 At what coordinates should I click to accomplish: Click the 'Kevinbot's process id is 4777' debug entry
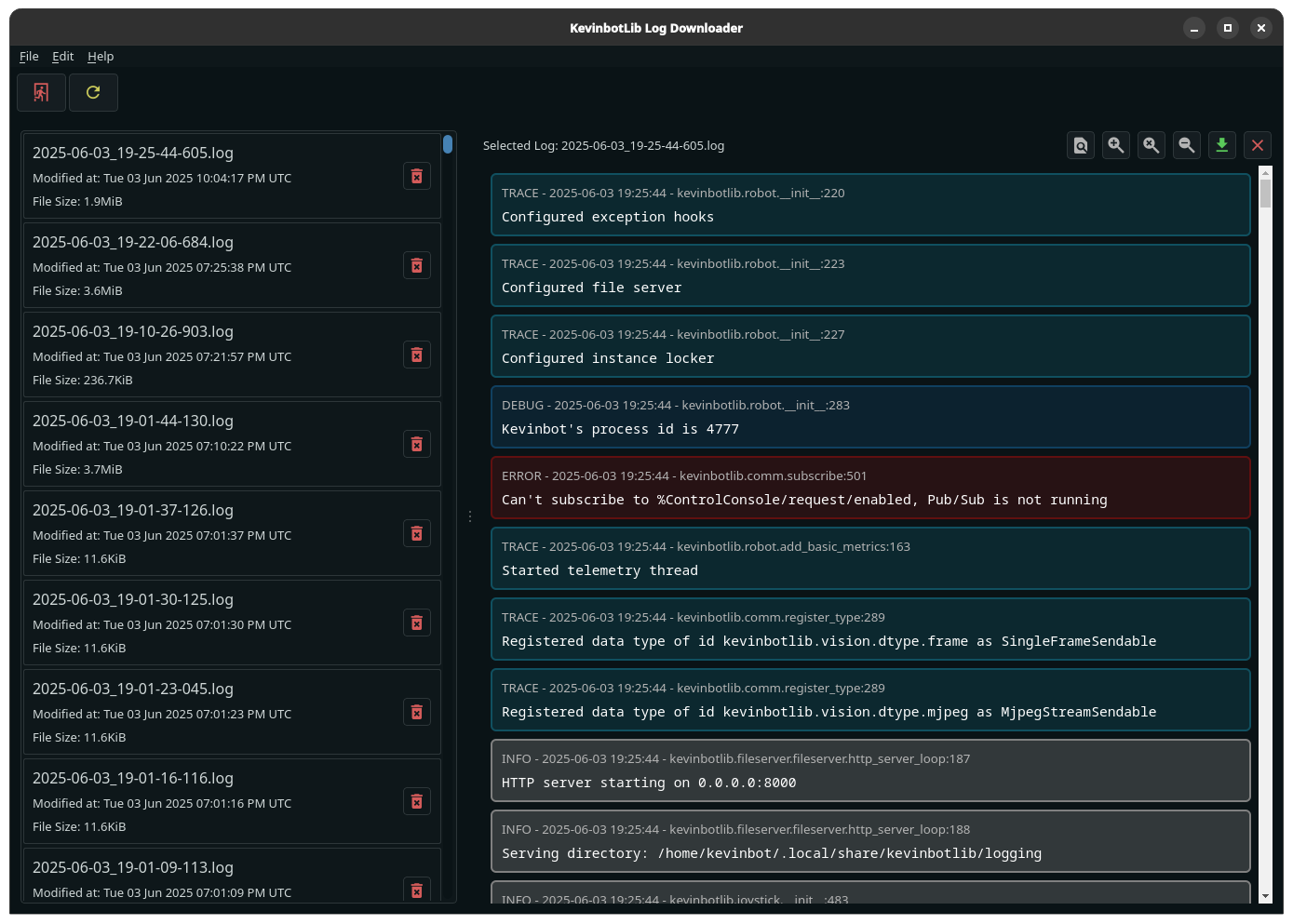coord(870,417)
